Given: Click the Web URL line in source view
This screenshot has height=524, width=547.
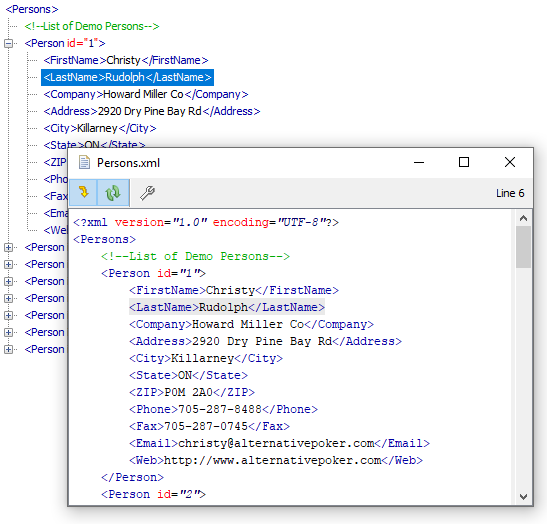Looking at the screenshot, I should [x=276, y=461].
